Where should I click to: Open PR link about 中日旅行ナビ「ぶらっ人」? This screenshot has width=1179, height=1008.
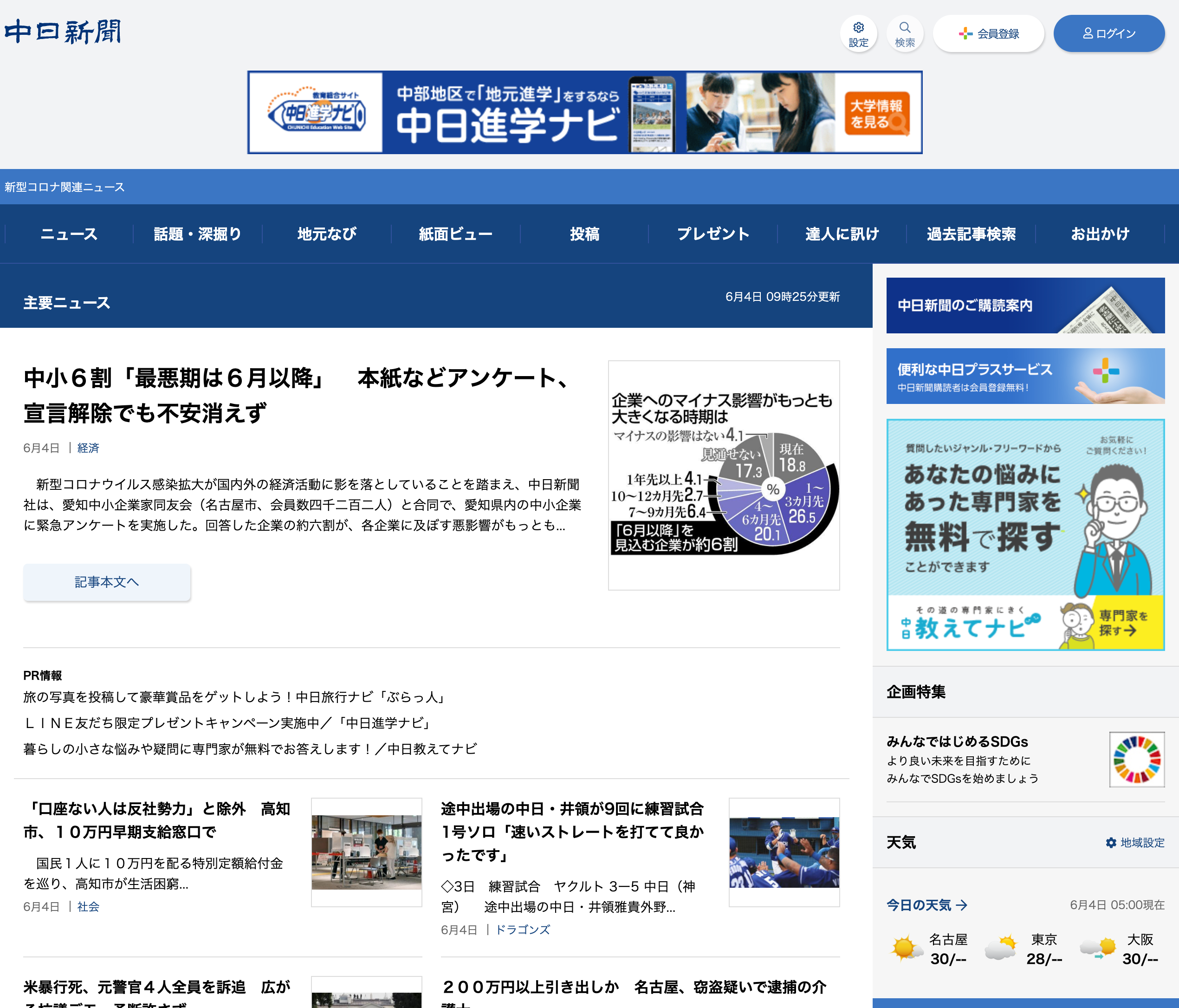point(234,697)
